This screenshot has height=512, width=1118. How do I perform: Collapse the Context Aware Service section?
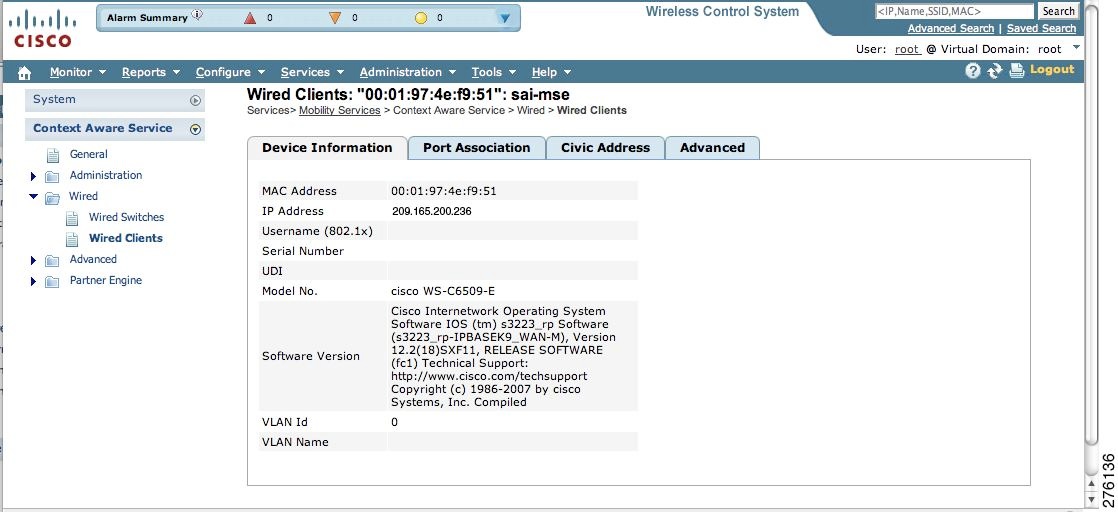click(195, 130)
